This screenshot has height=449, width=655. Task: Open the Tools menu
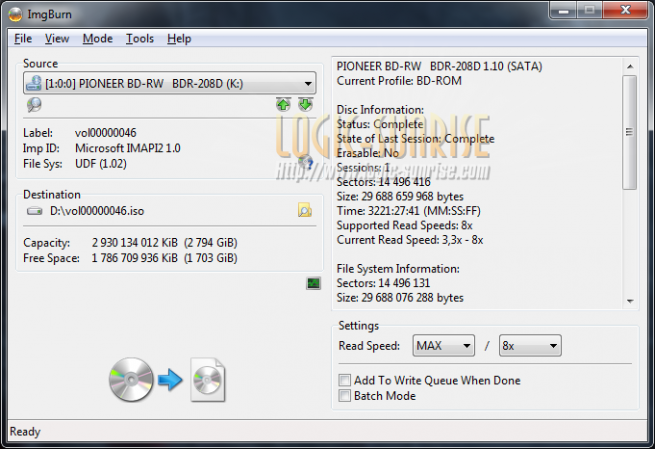[140, 39]
